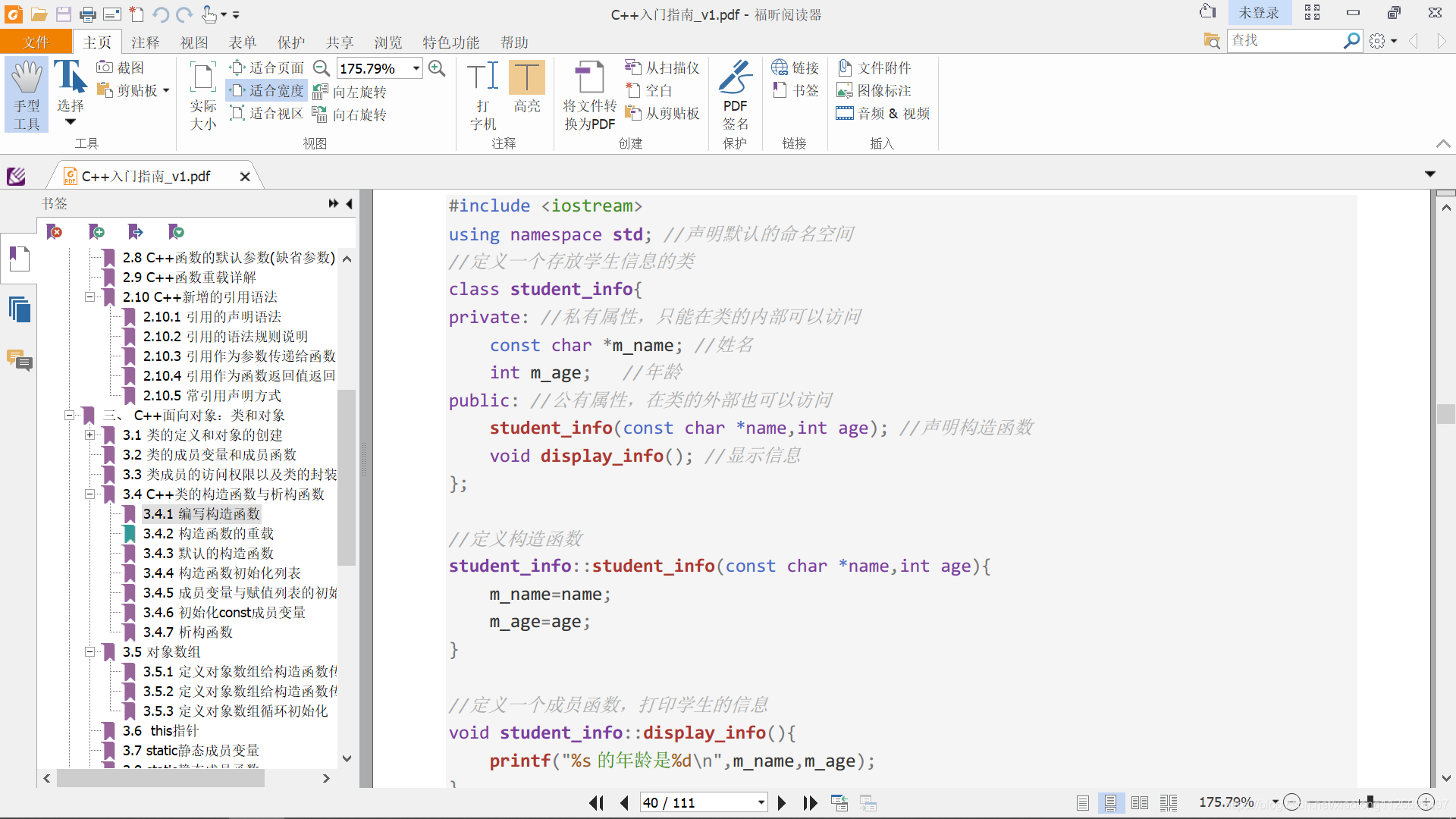1456x819 pixels.
Task: Select the Hand tool (手型工具)
Action: (x=27, y=94)
